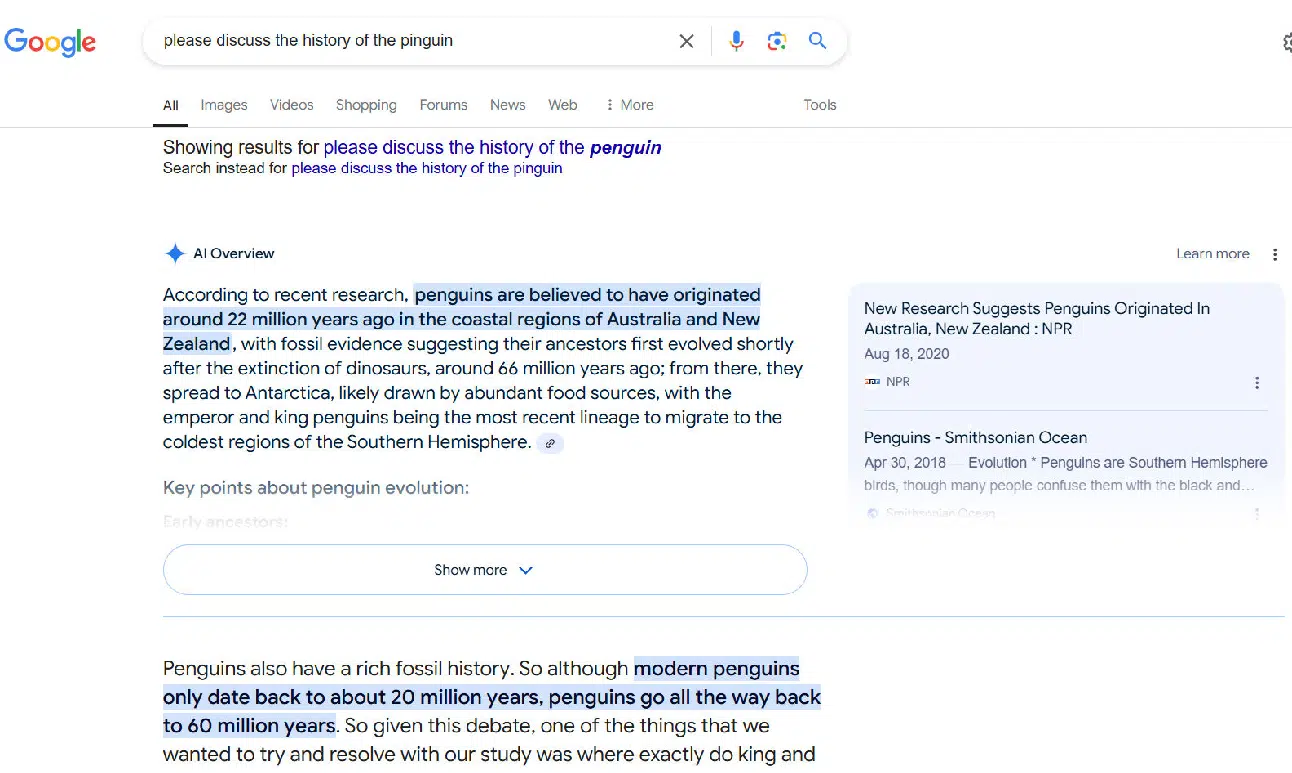Open three-dot menu for NPR source
Screen dimensions: 1292x773
click(1257, 382)
